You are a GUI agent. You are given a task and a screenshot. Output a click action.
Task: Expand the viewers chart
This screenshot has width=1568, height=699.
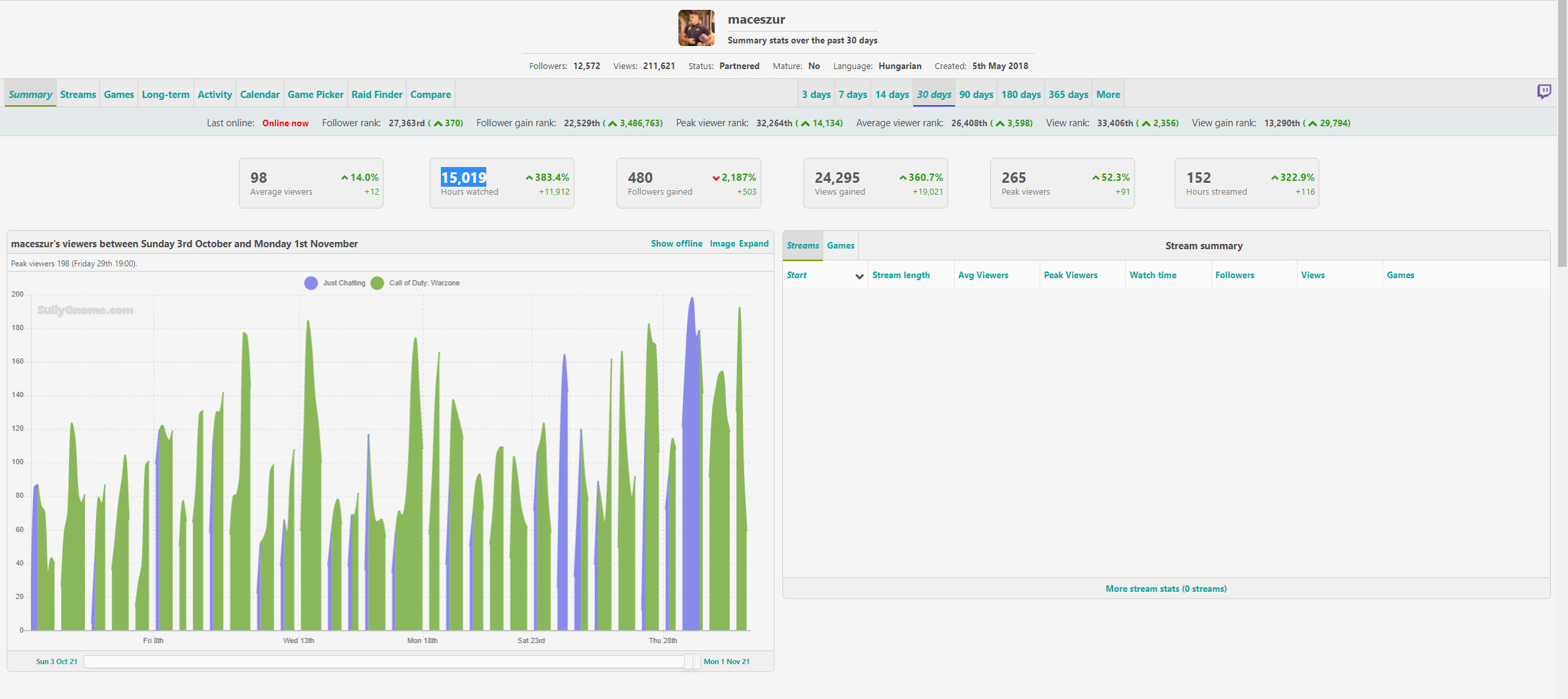(753, 244)
